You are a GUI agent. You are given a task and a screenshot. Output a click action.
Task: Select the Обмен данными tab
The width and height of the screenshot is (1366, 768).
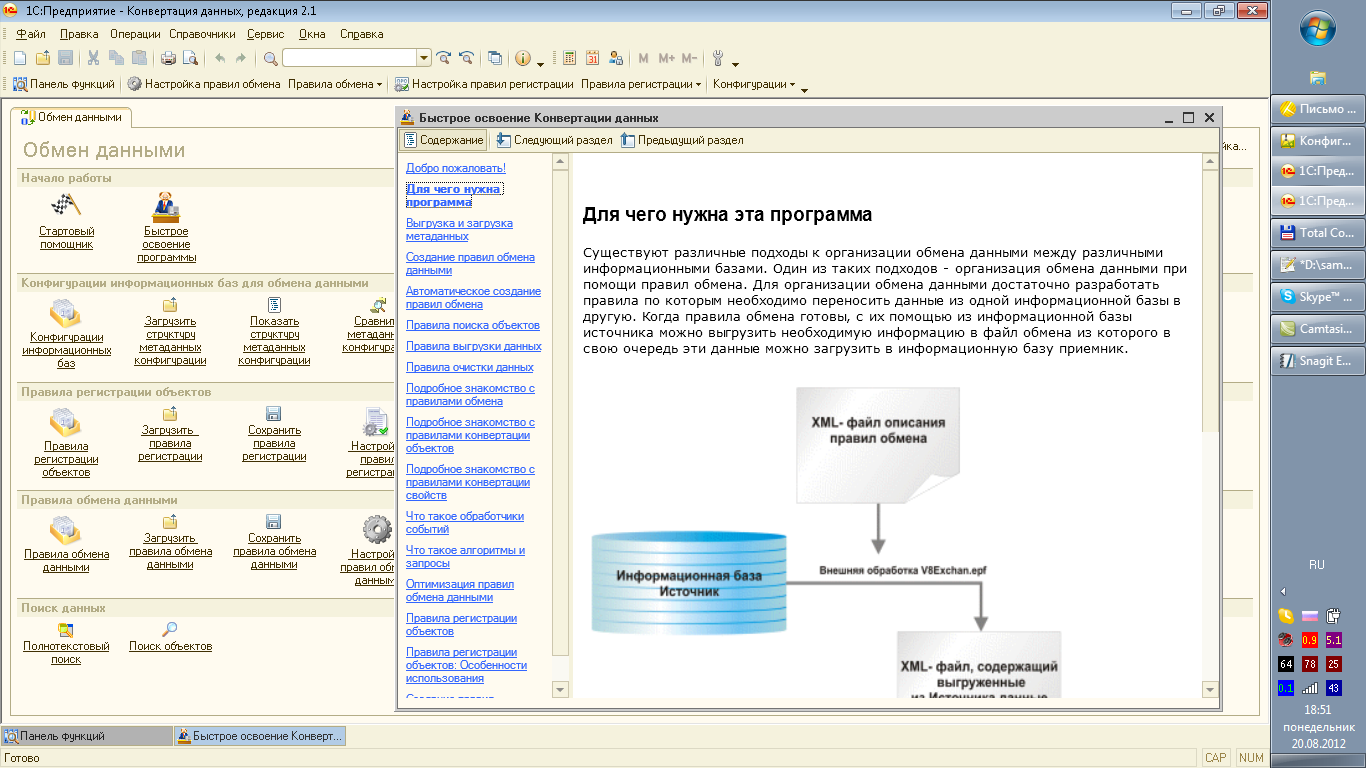(72, 117)
